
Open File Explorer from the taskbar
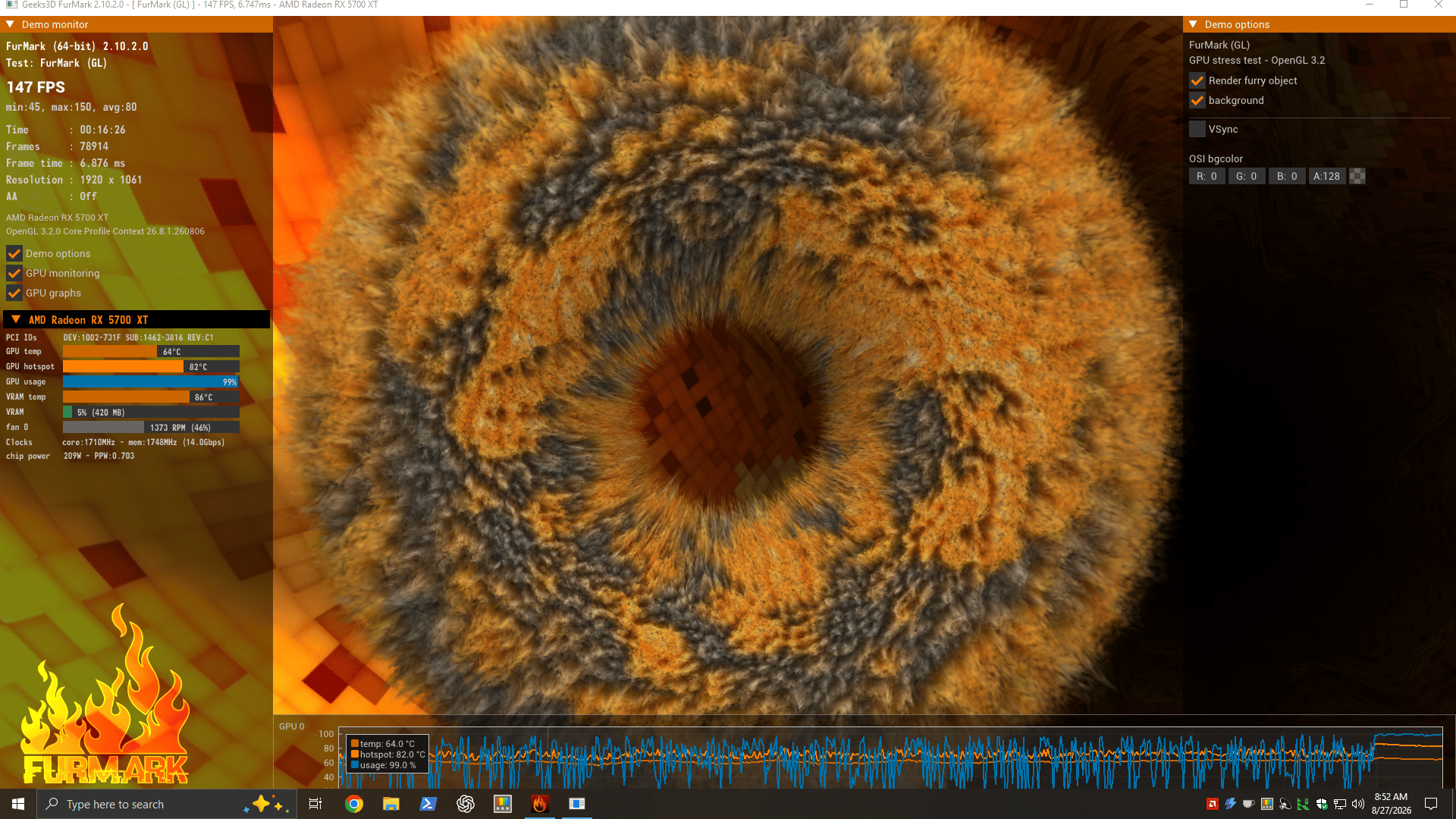point(391,804)
